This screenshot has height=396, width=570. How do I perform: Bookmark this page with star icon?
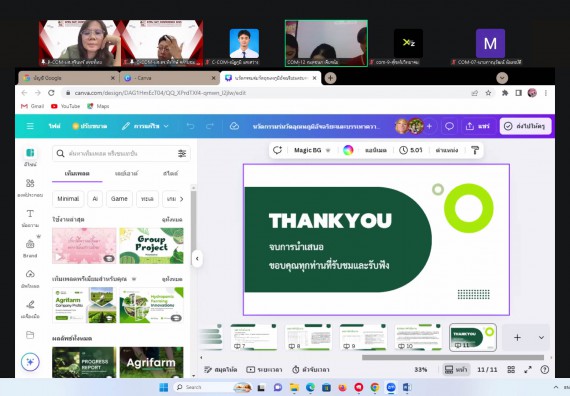(488, 93)
